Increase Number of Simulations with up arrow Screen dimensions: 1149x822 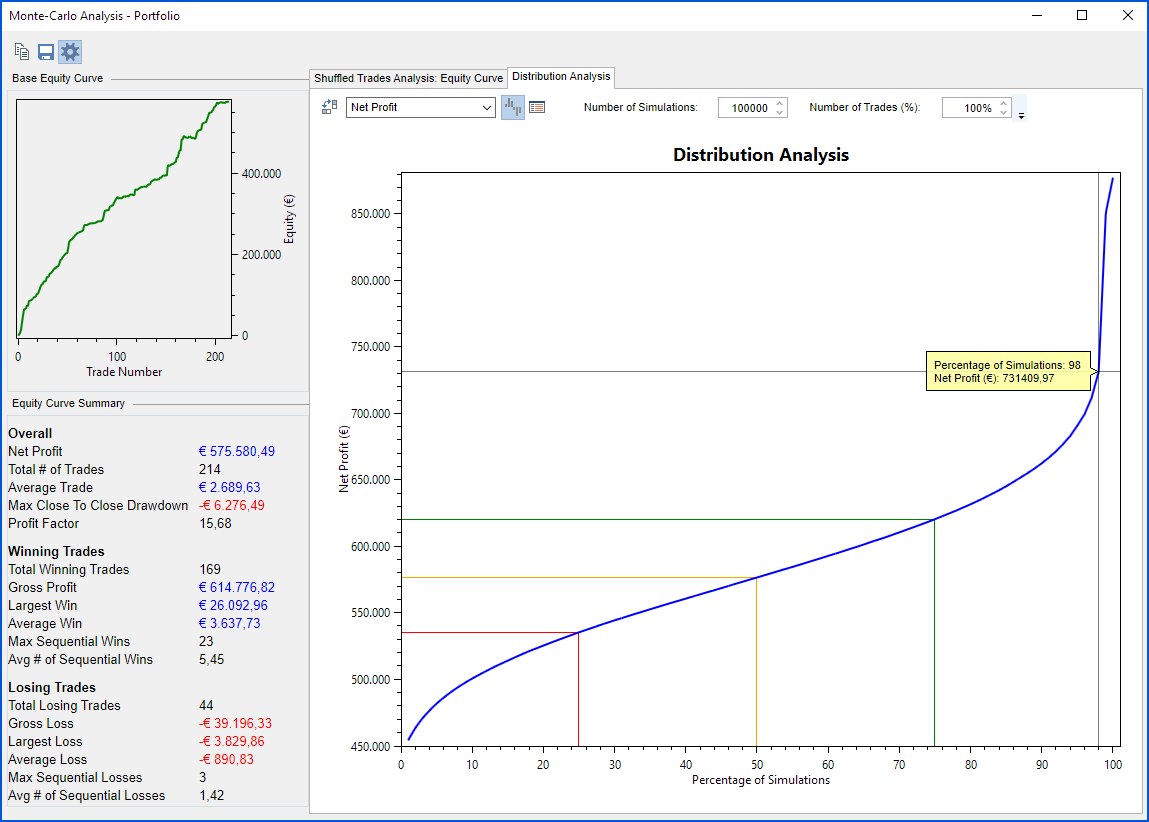click(780, 103)
